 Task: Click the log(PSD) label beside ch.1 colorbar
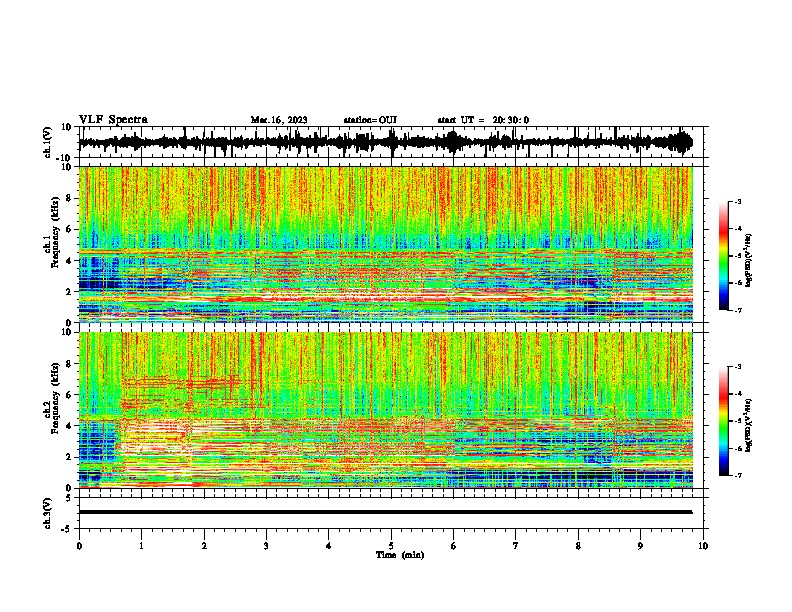point(749,261)
